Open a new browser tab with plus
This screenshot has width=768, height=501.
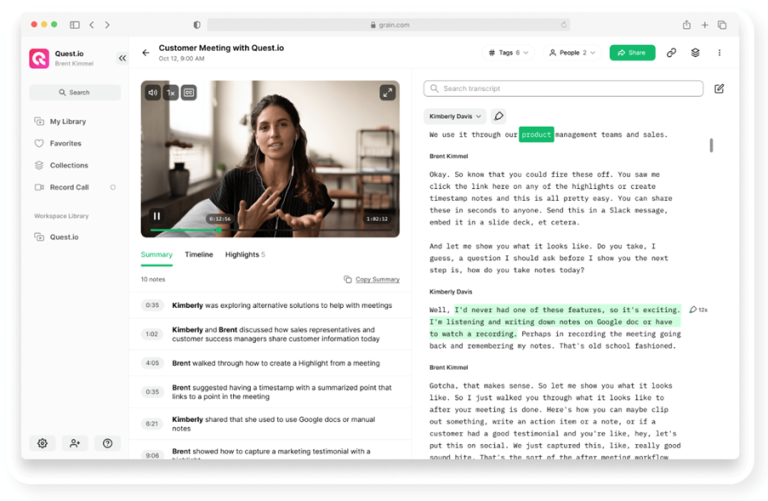pyautogui.click(x=704, y=24)
